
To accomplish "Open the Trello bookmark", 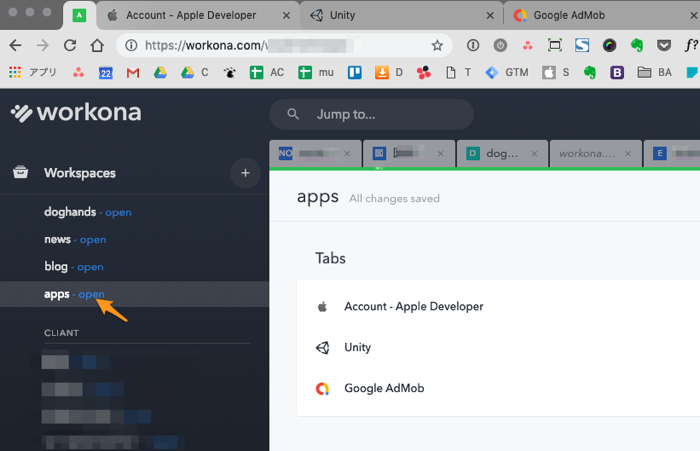I will [x=354, y=72].
